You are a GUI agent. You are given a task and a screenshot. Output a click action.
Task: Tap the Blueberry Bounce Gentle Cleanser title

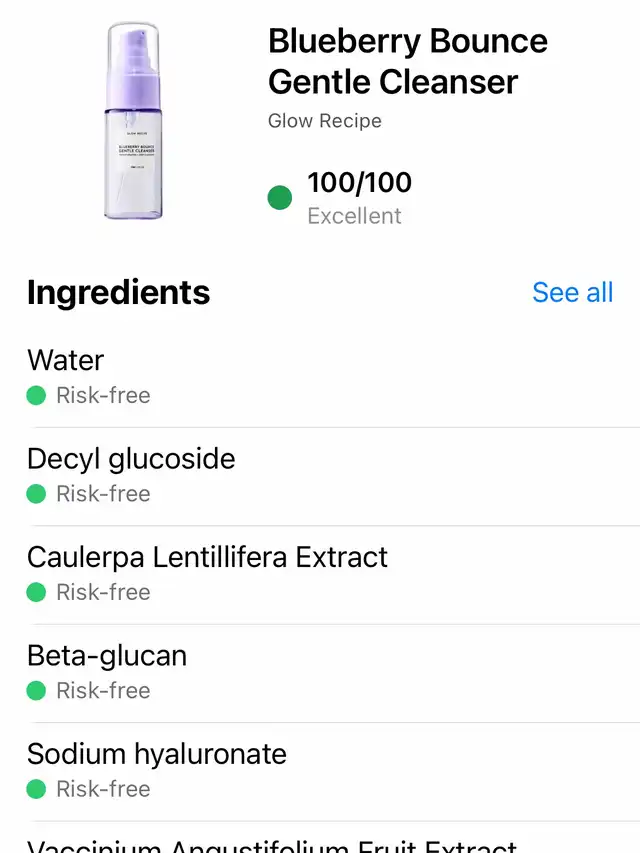tap(408, 61)
